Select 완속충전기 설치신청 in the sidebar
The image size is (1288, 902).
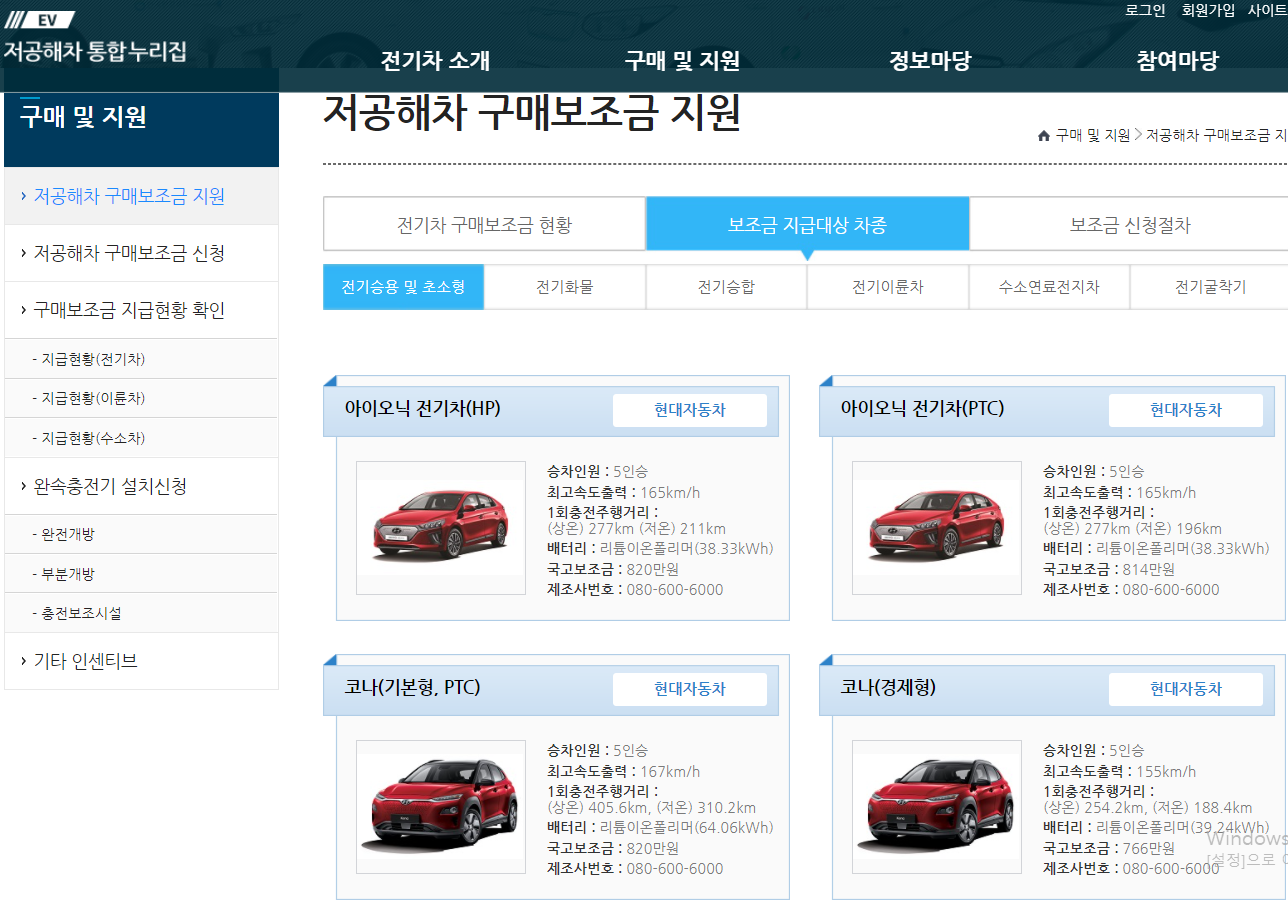point(141,486)
